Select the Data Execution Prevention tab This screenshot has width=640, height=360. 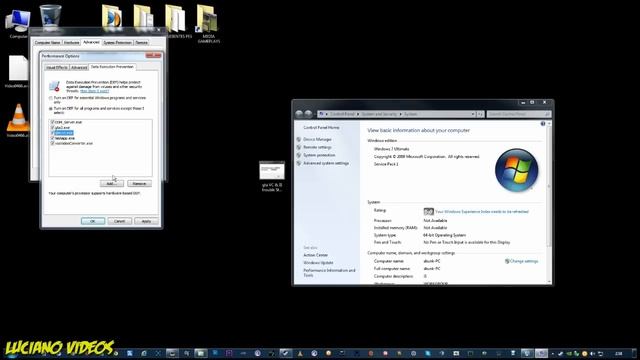112,67
